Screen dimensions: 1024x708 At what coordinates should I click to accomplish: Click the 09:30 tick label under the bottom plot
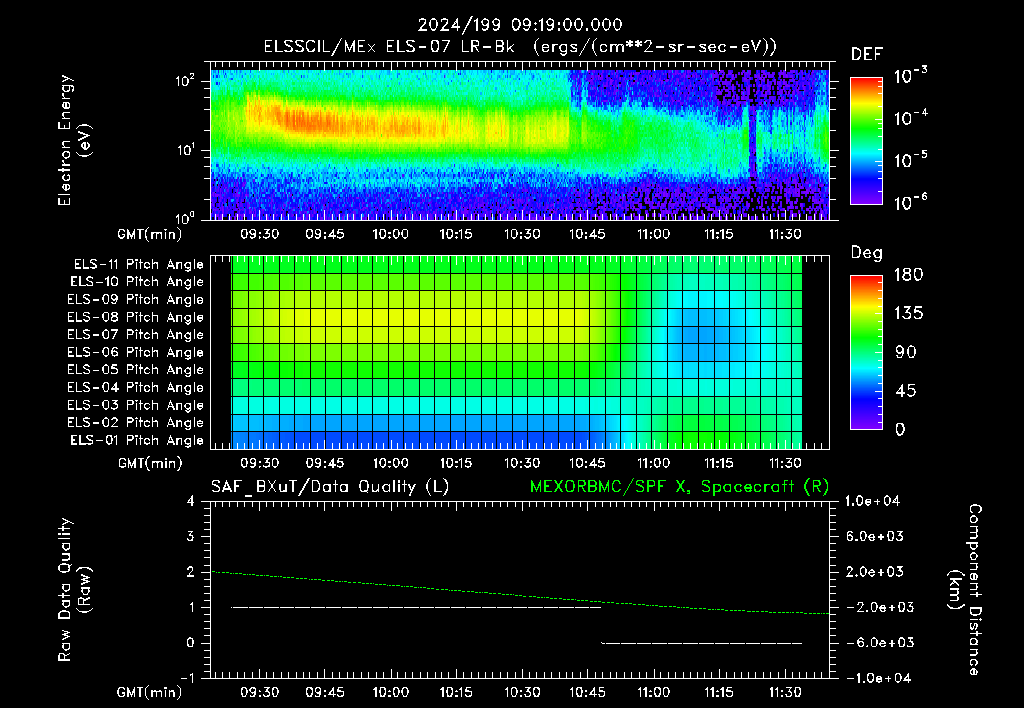(259, 692)
